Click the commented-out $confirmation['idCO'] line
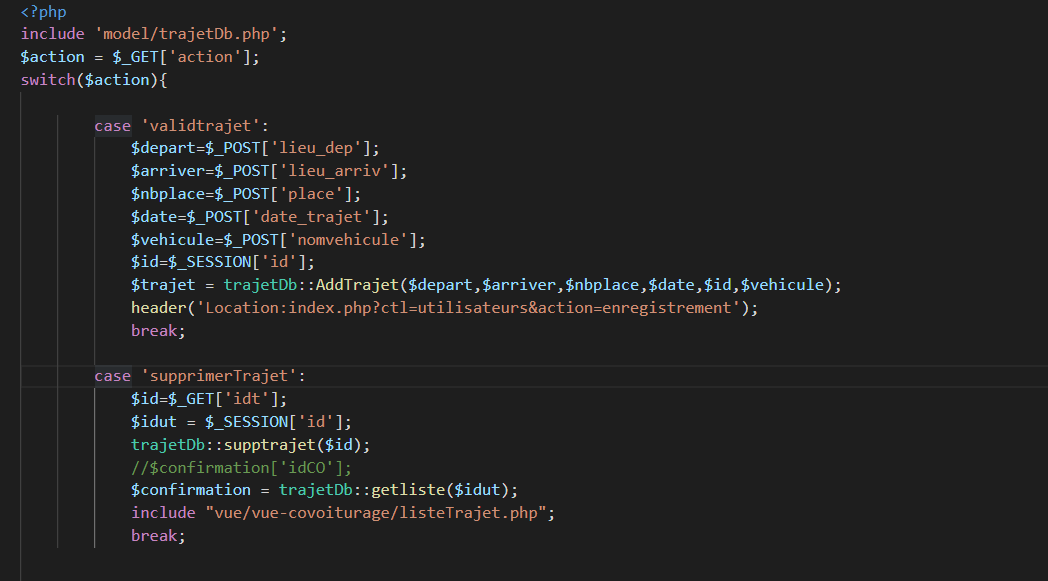The image size is (1048, 581). (242, 467)
